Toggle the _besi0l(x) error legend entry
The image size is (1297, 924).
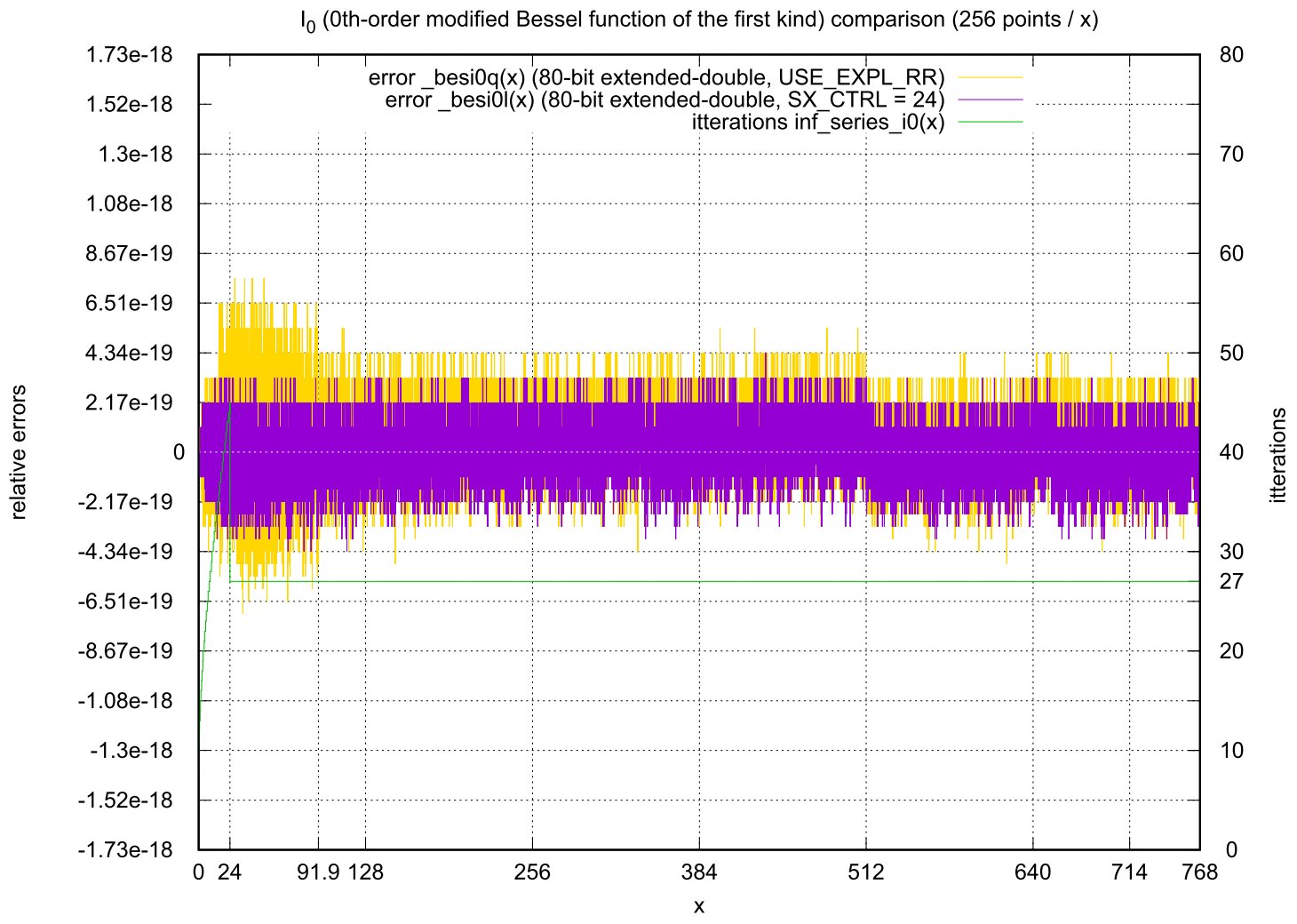[x=664, y=100]
